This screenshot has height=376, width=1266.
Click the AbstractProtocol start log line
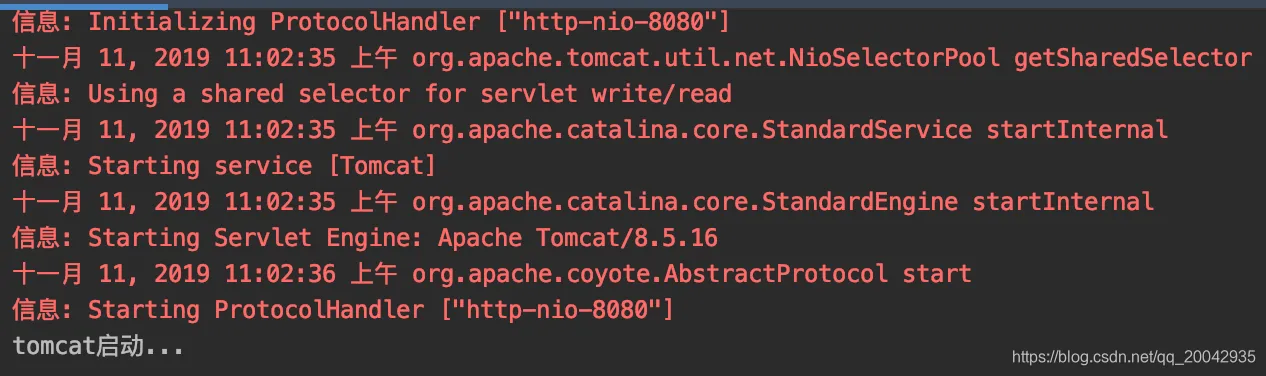point(491,273)
